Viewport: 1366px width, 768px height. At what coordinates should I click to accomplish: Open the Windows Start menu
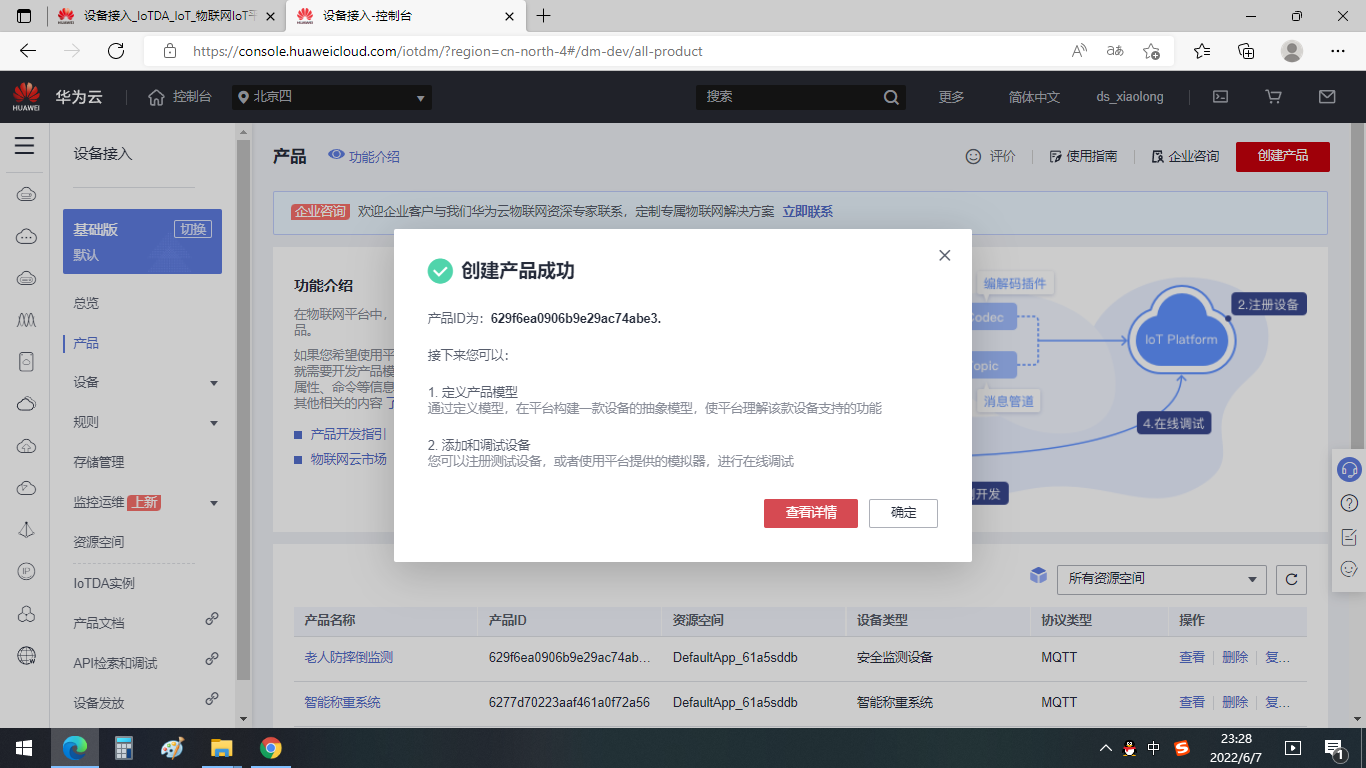click(x=23, y=748)
